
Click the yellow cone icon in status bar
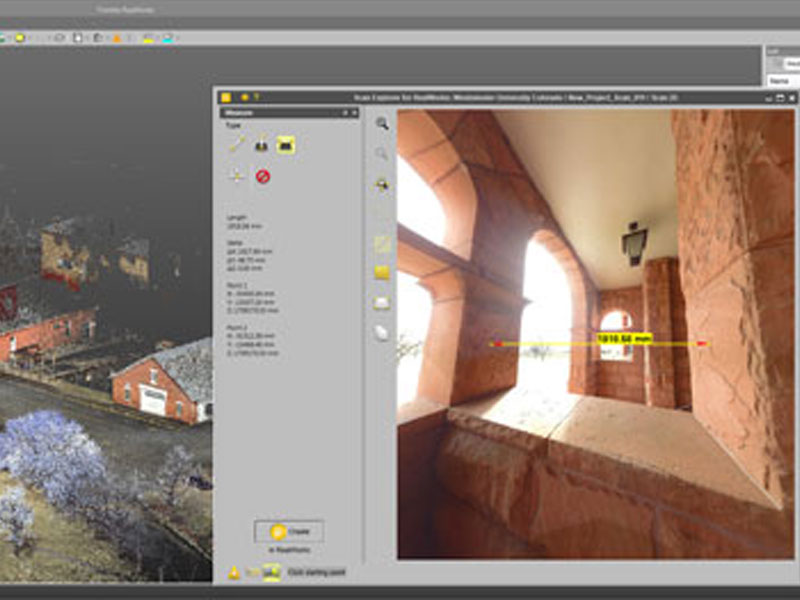pos(233,573)
